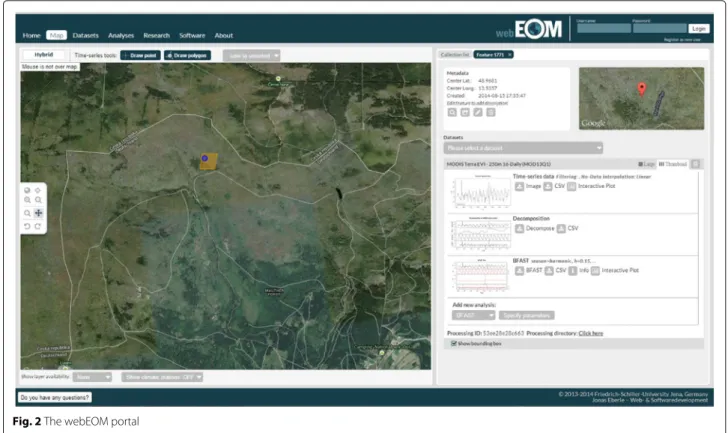Click the Interactive Plot icon for time-series data
This screenshot has width=728, height=433.
click(x=572, y=186)
